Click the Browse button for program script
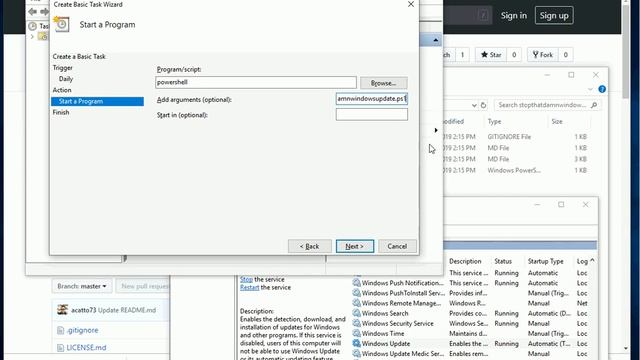Viewport: 640px width, 360px height. [384, 83]
